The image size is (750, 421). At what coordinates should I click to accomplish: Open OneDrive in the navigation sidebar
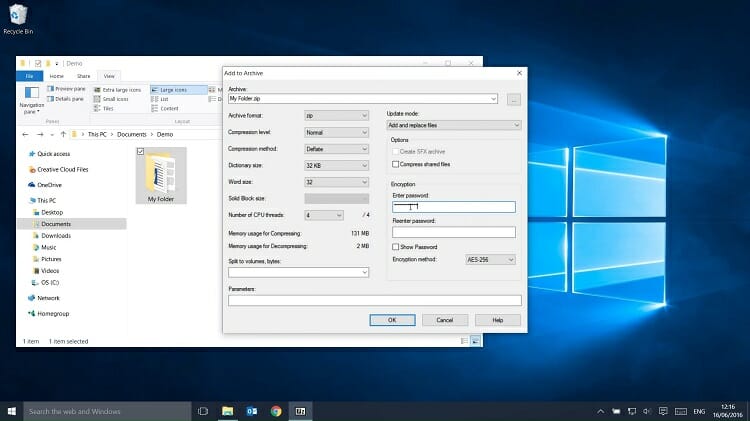[50, 184]
